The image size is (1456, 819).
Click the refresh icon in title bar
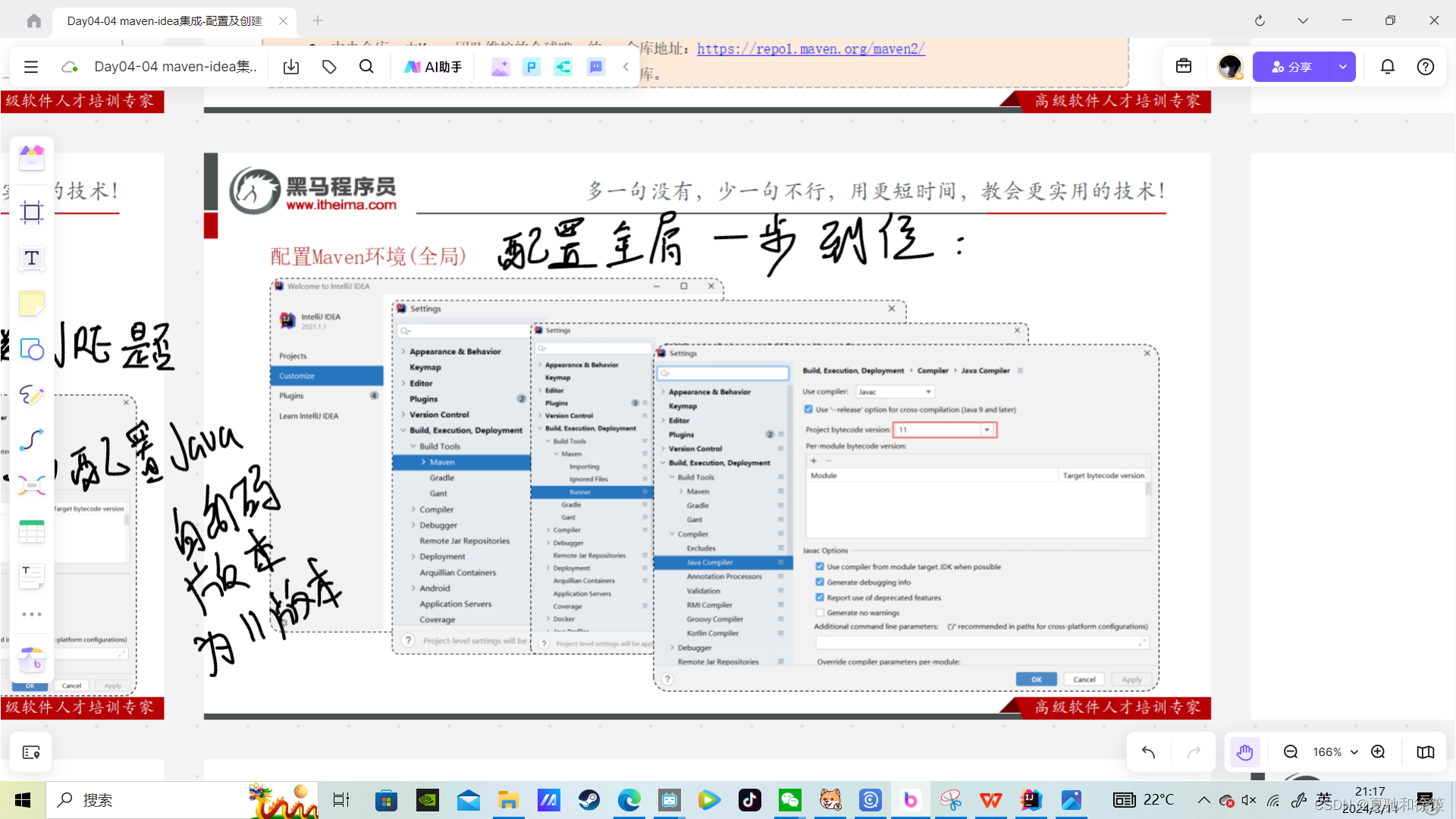click(x=1260, y=20)
